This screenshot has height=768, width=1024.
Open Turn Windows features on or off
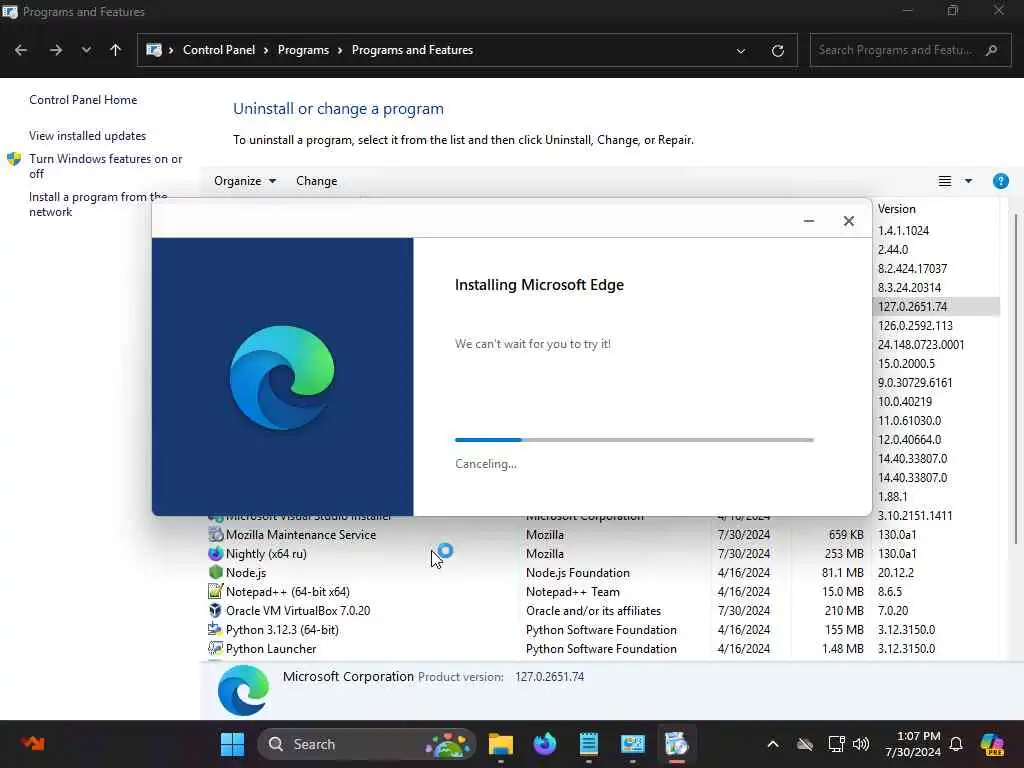tap(106, 166)
